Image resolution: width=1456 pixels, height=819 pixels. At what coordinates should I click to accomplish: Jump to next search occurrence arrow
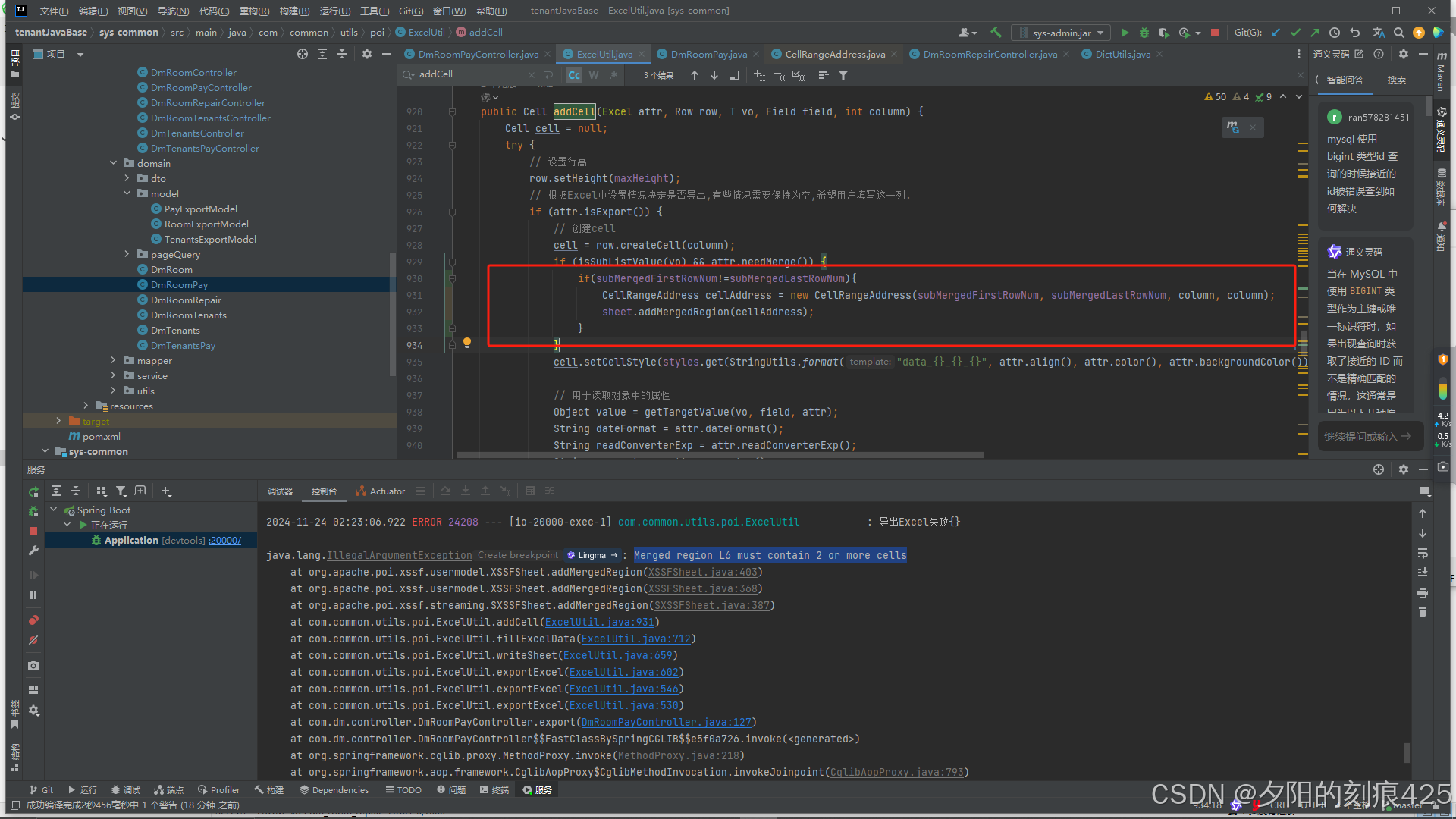tap(714, 75)
